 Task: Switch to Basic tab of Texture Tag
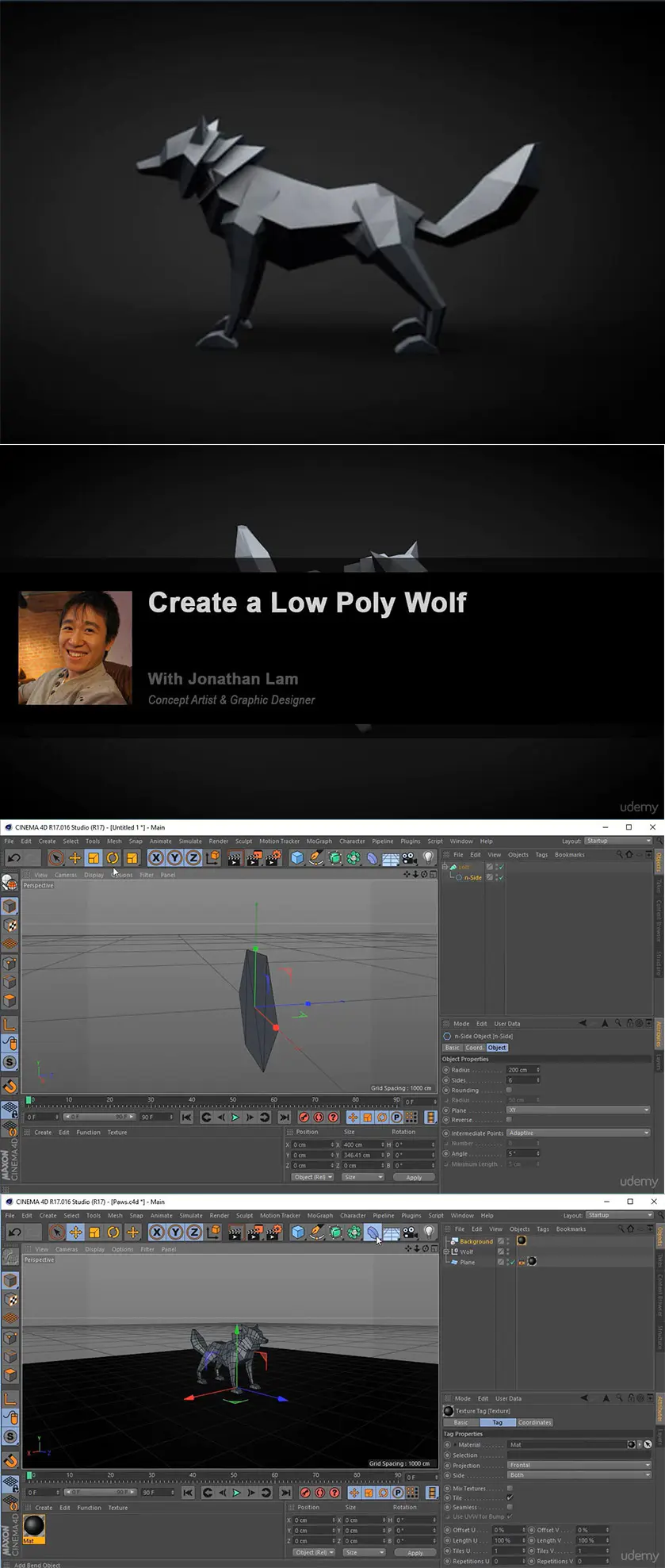click(461, 1422)
